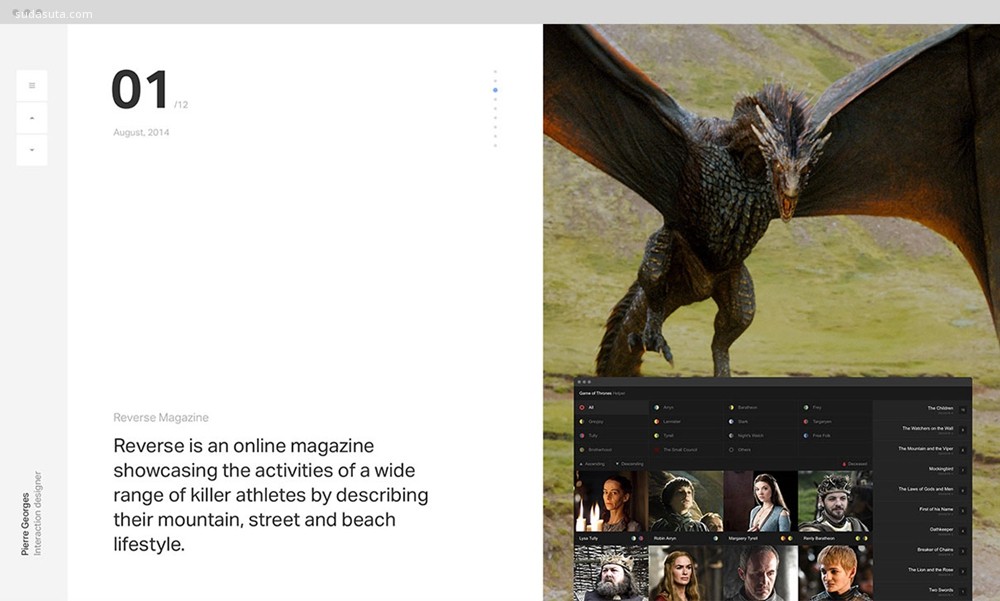Viewport: 1000px width, 601px height.
Task: Click the Tyrell house color icon
Action: 656,435
